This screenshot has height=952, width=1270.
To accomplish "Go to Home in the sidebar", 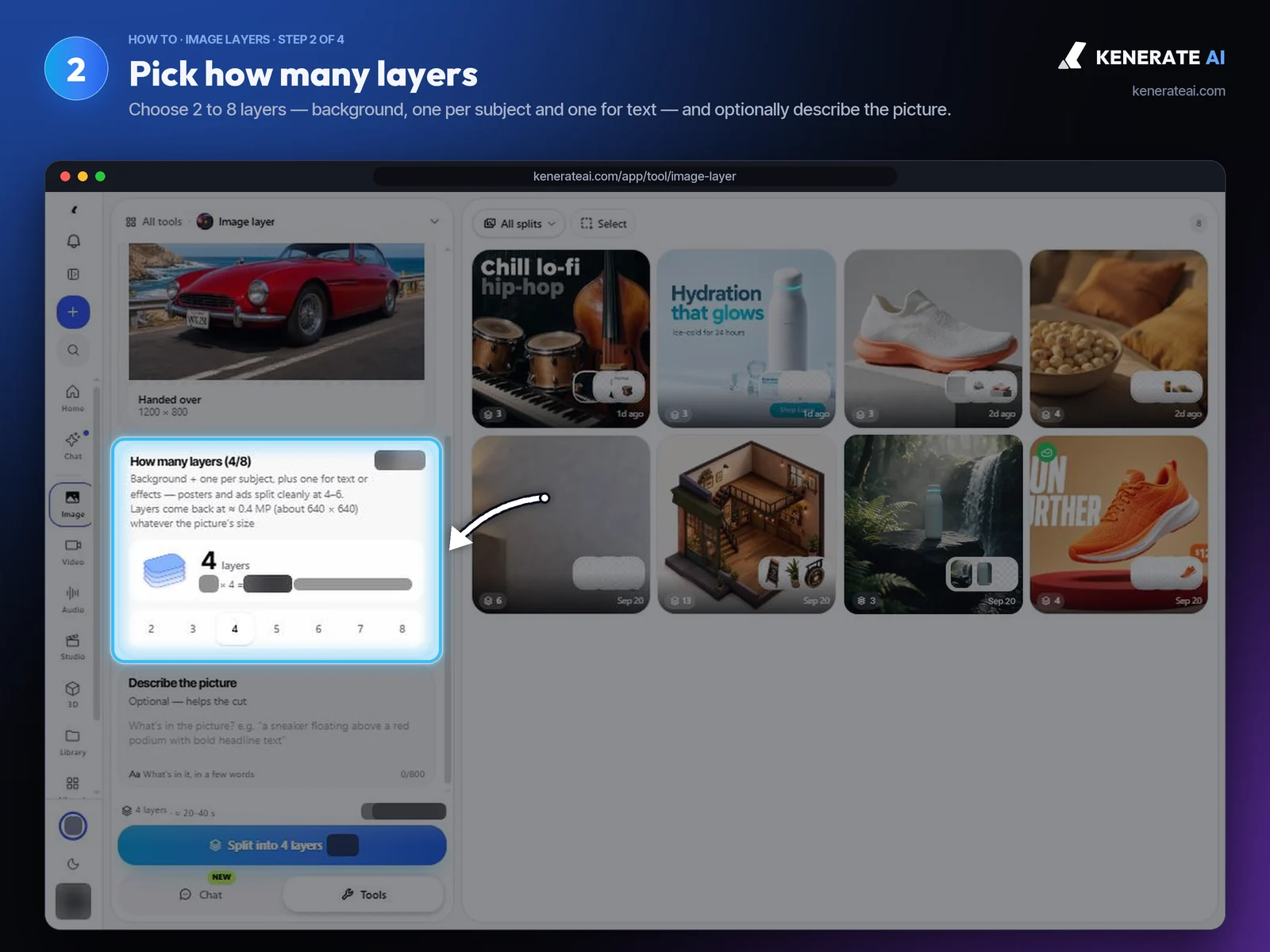I will pyautogui.click(x=73, y=398).
